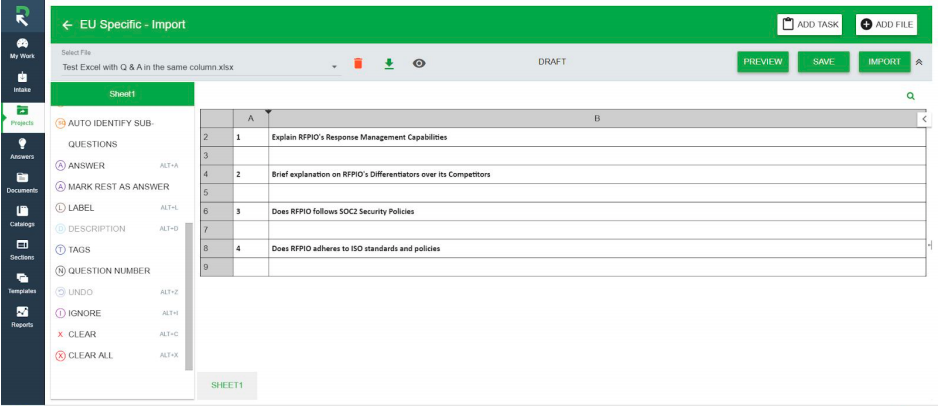Click cell 'Does RFPIO follows SOC2 Security Policies'
This screenshot has height=406, width=938.
[597, 211]
